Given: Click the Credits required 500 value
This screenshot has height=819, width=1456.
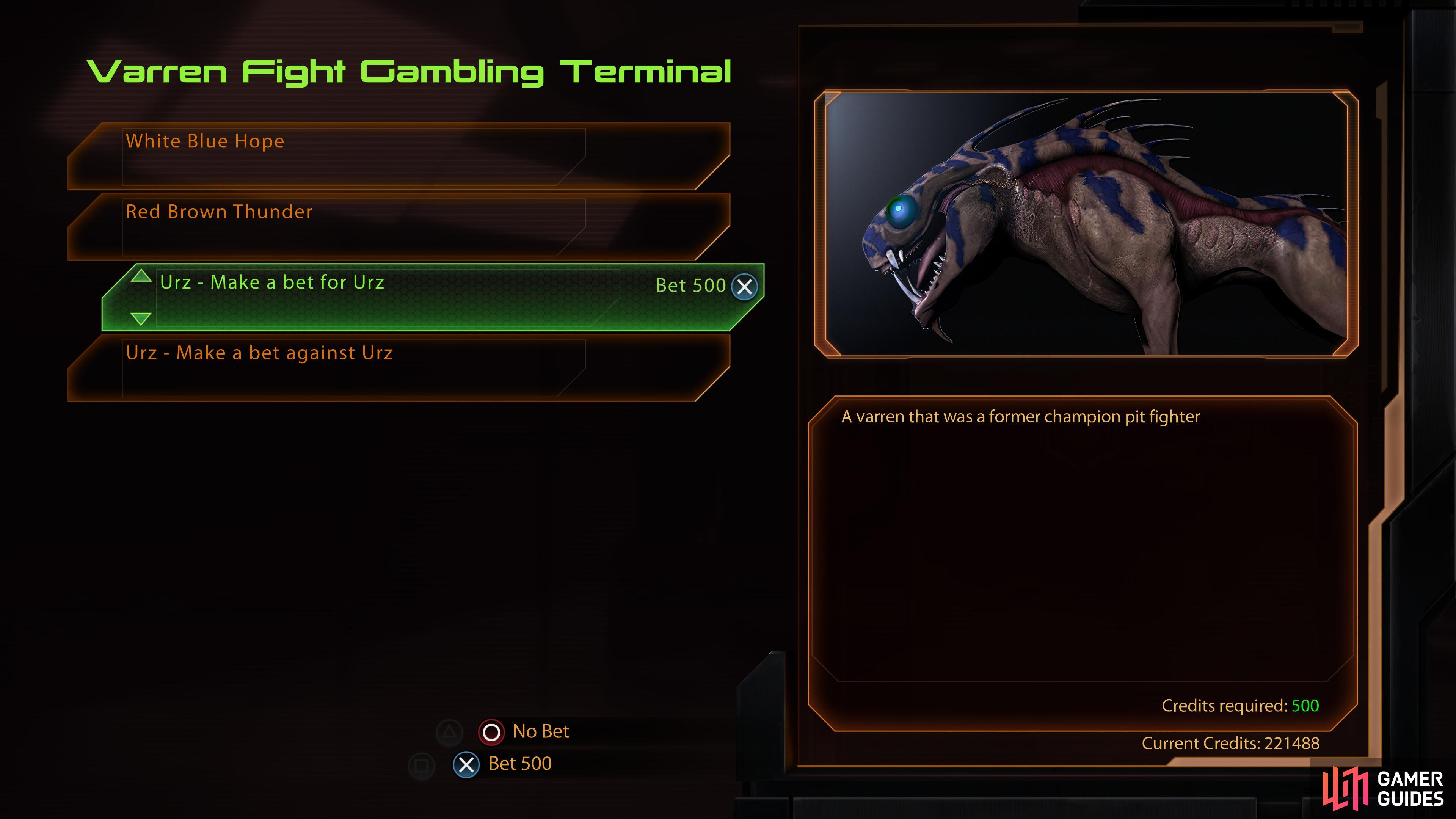Looking at the screenshot, I should coord(1305,705).
